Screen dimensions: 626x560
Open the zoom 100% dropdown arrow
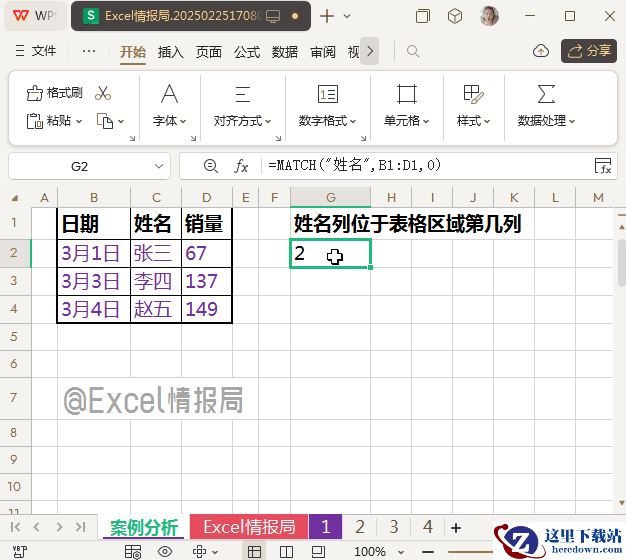pyautogui.click(x=401, y=552)
